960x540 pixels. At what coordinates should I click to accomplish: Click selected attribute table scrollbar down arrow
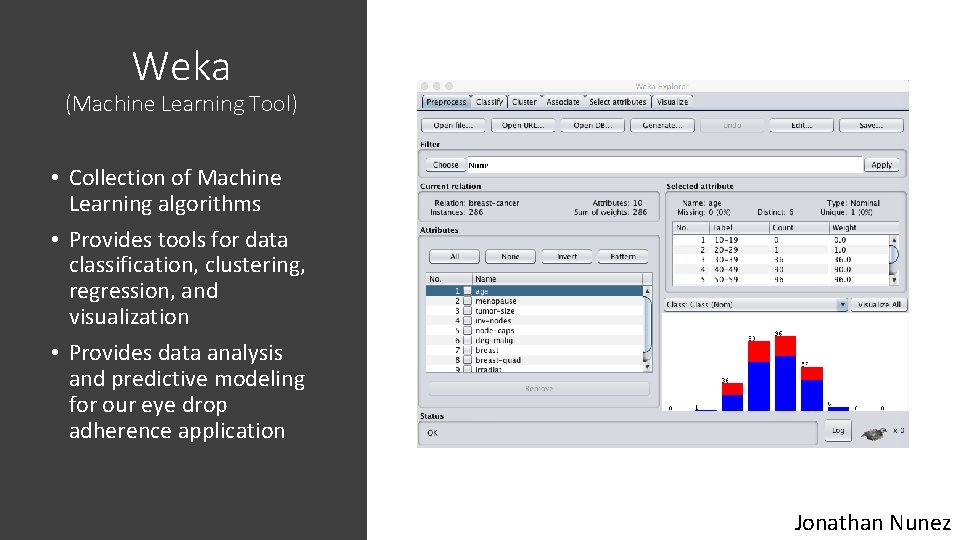(x=894, y=280)
